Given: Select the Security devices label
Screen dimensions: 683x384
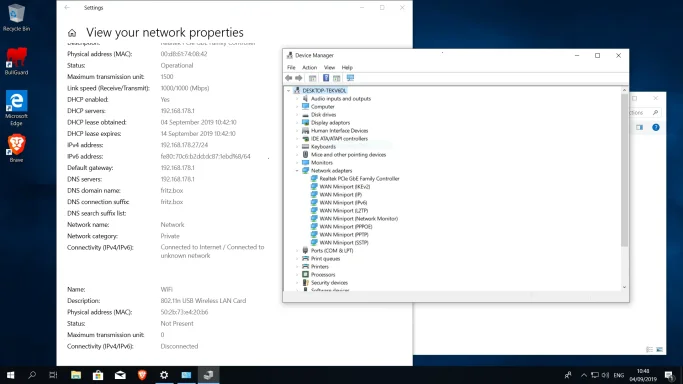Looking at the screenshot, I should pyautogui.click(x=329, y=283).
